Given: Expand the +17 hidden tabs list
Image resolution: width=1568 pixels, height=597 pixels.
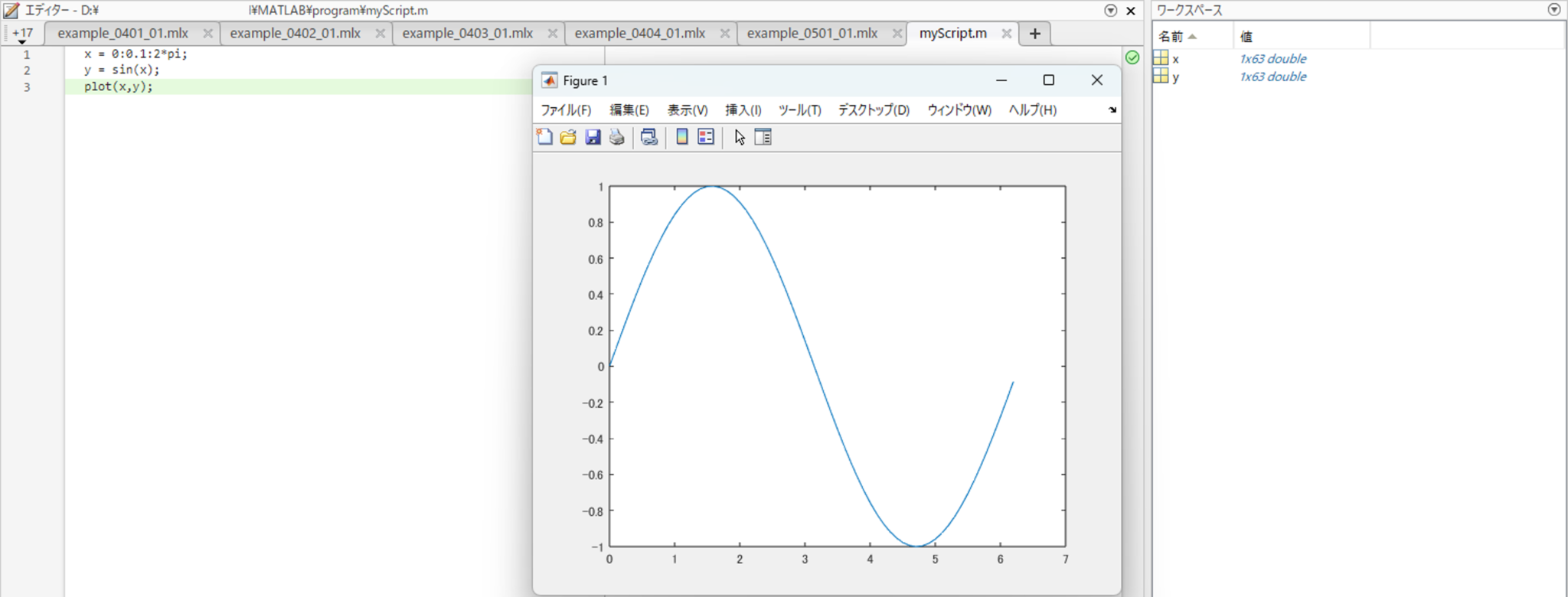Looking at the screenshot, I should (22, 35).
